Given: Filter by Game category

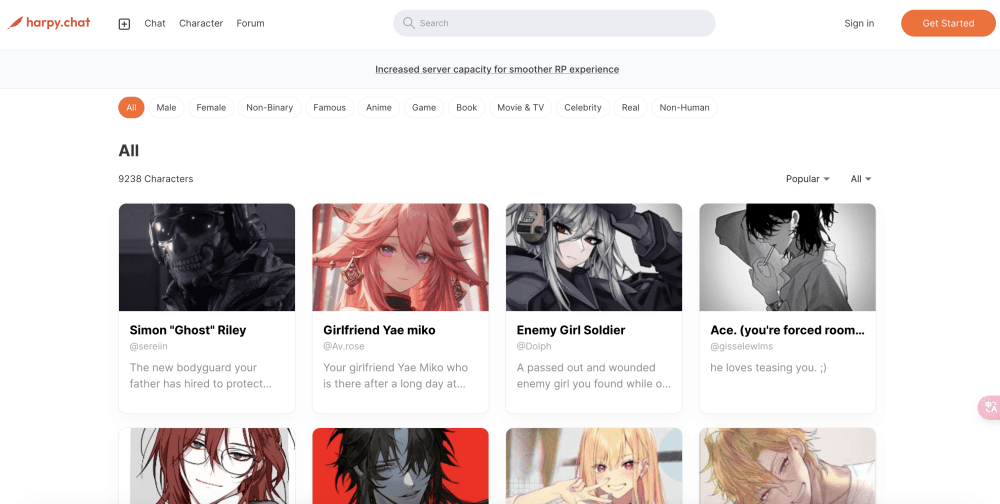Looking at the screenshot, I should [424, 107].
